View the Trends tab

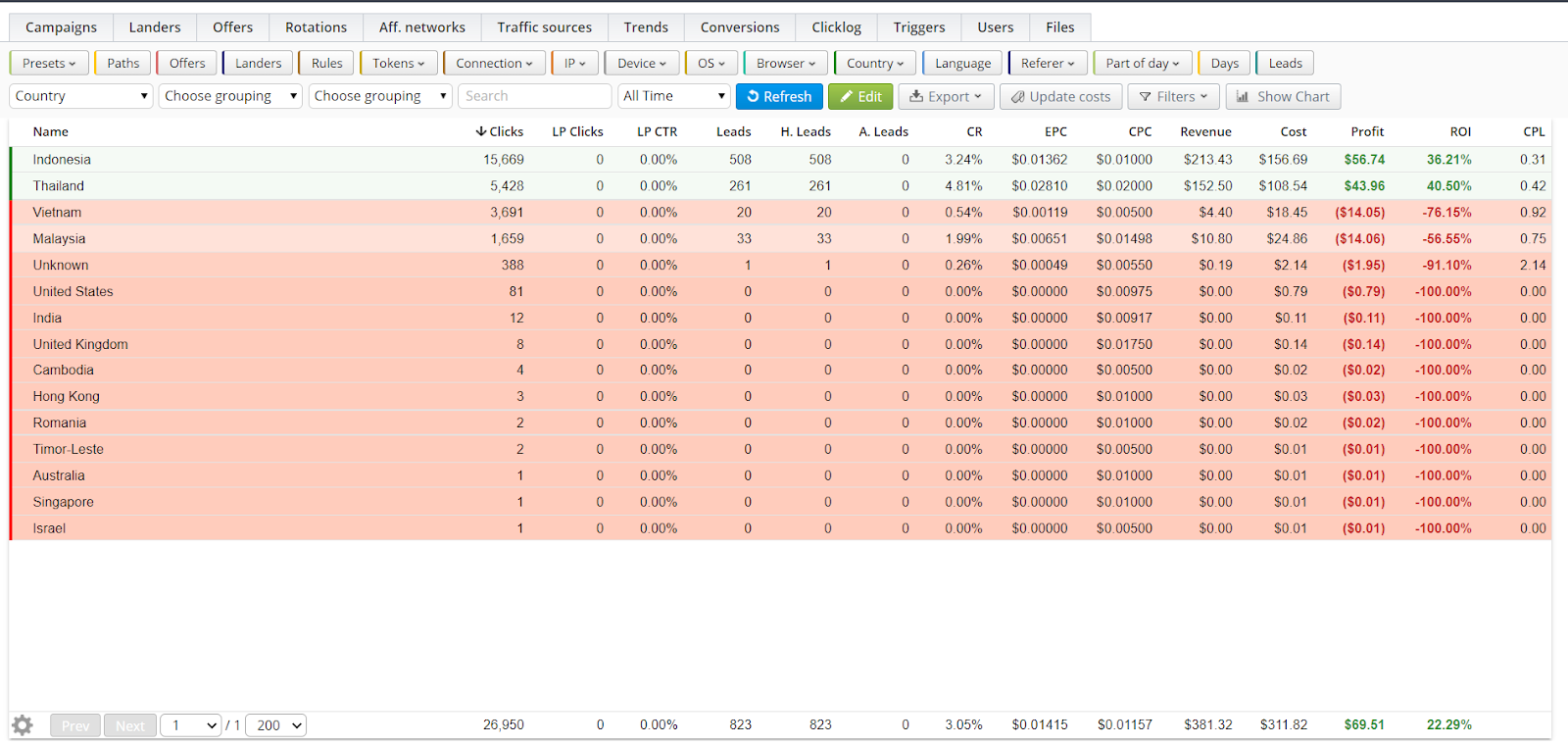646,27
